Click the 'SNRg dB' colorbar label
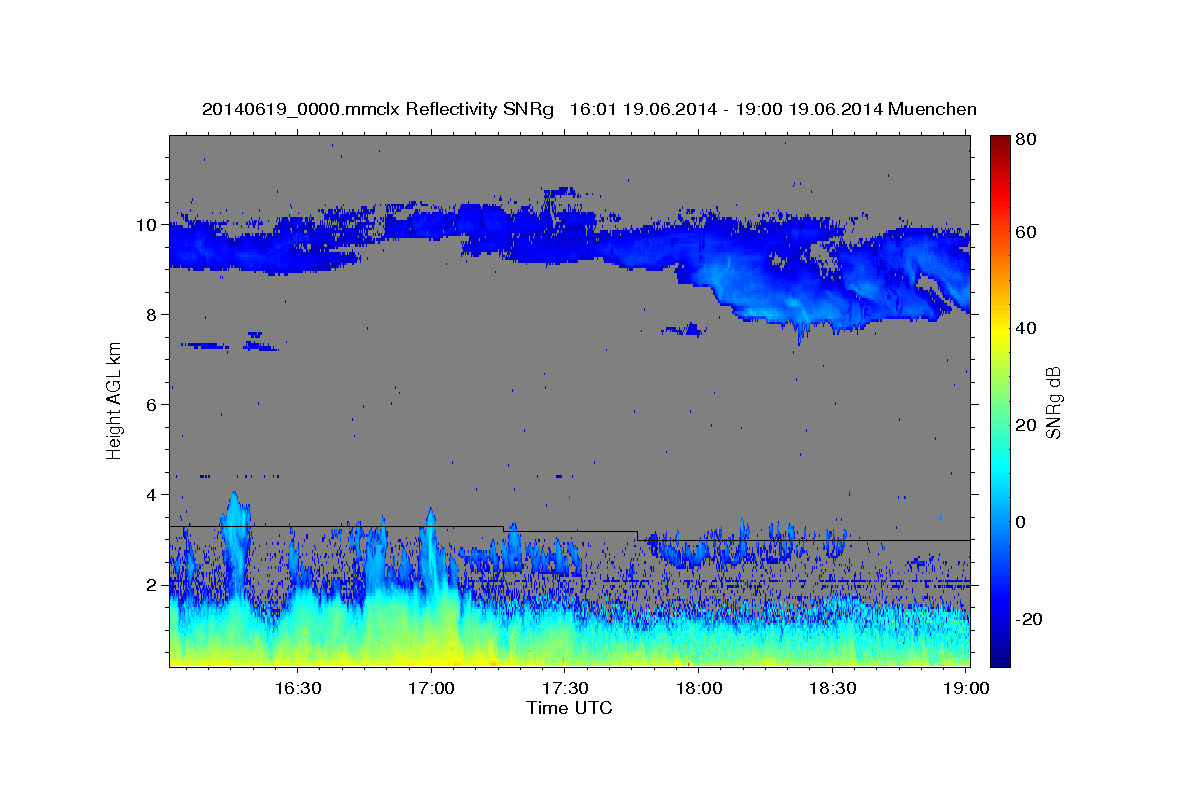Screen dimensions: 1200x800 (x=1052, y=403)
